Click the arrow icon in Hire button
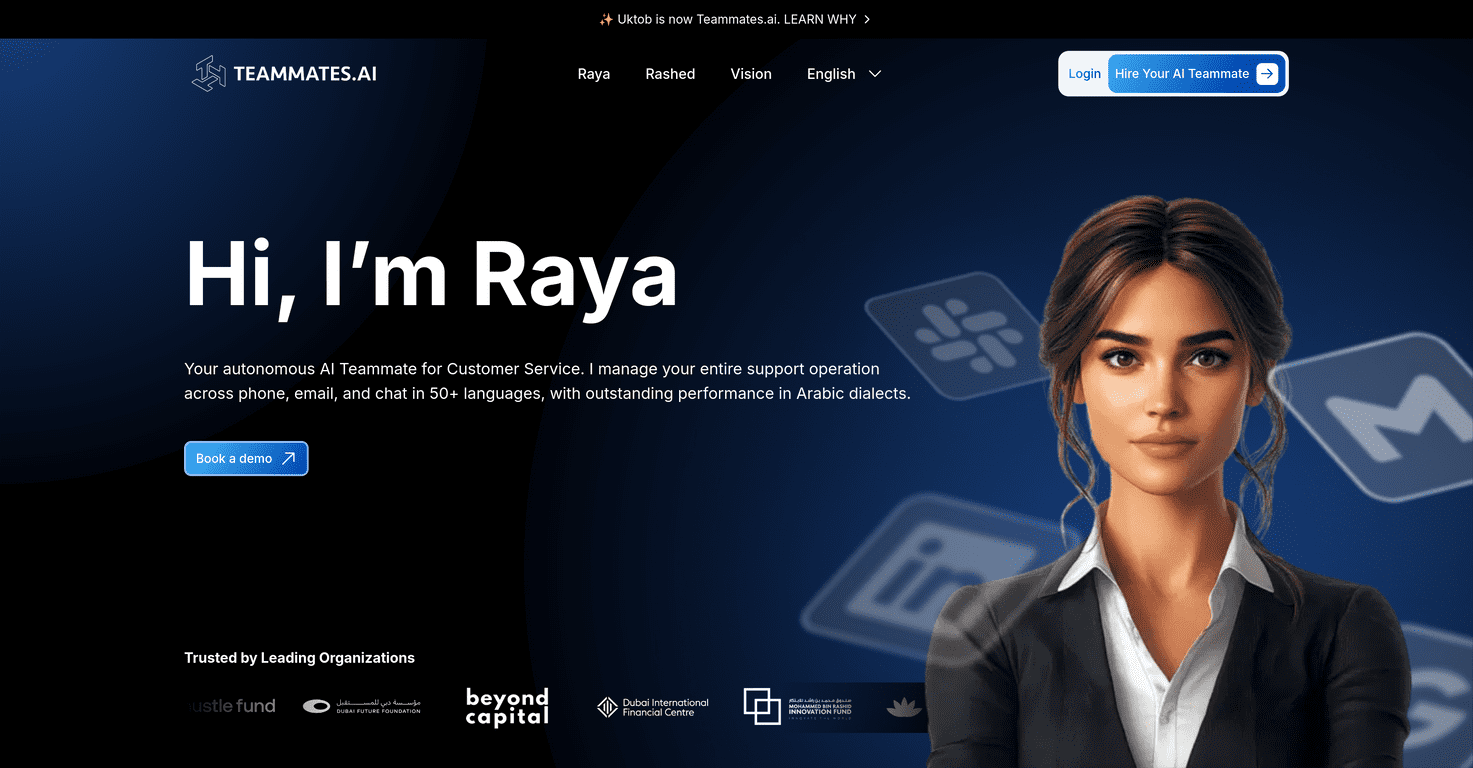 click(1267, 74)
